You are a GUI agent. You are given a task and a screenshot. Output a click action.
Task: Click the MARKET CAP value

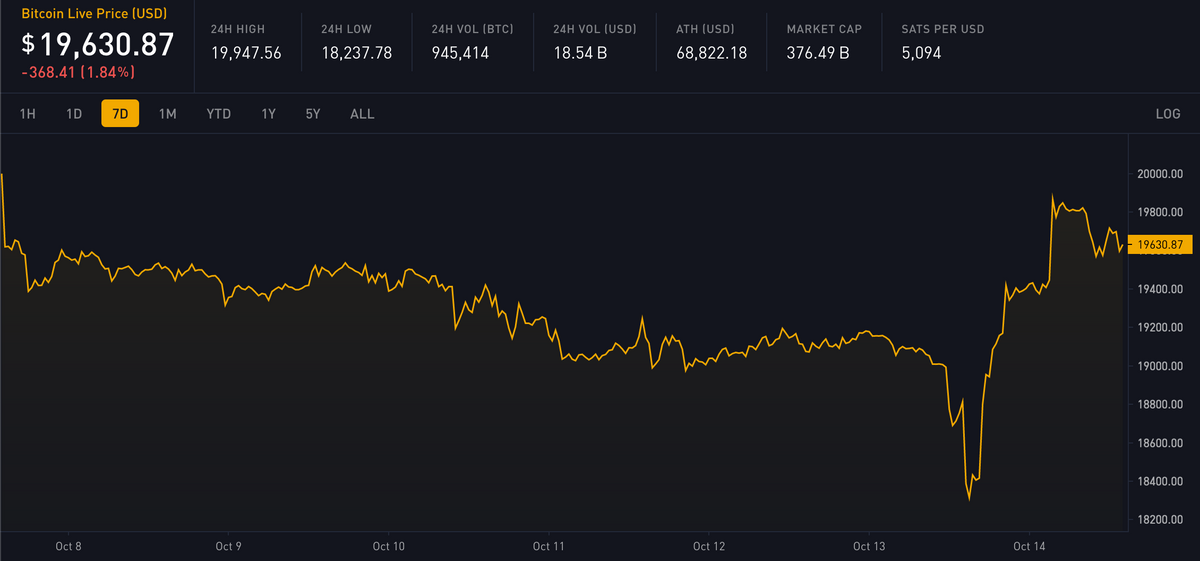pos(818,52)
